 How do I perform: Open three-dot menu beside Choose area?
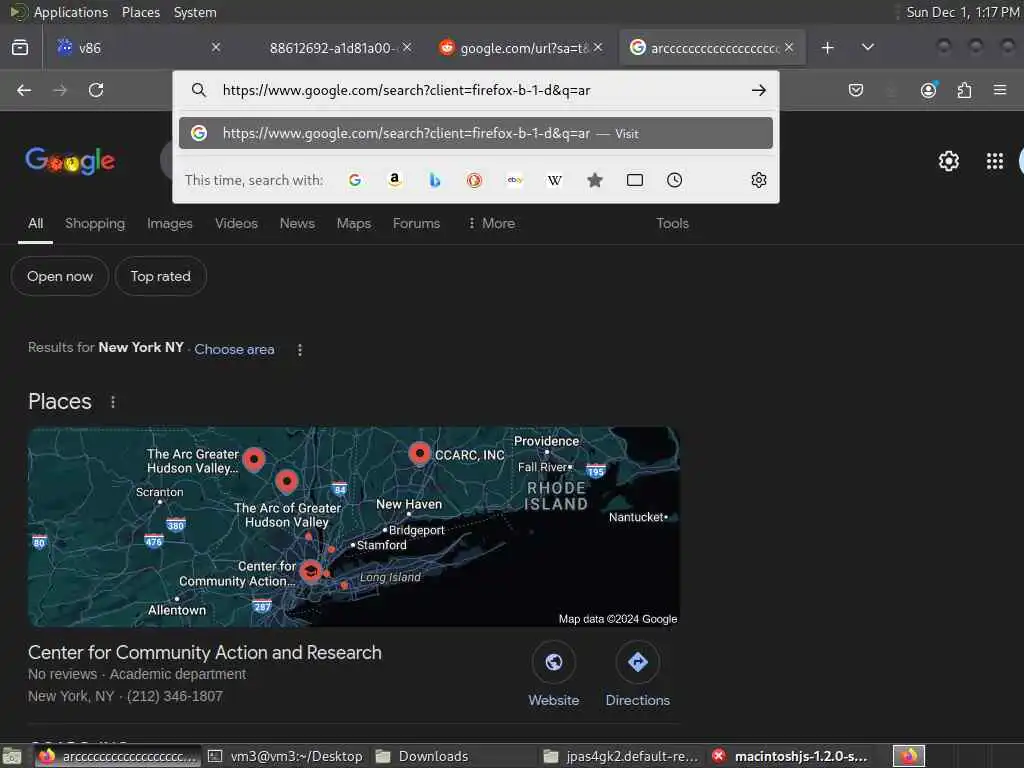point(300,350)
